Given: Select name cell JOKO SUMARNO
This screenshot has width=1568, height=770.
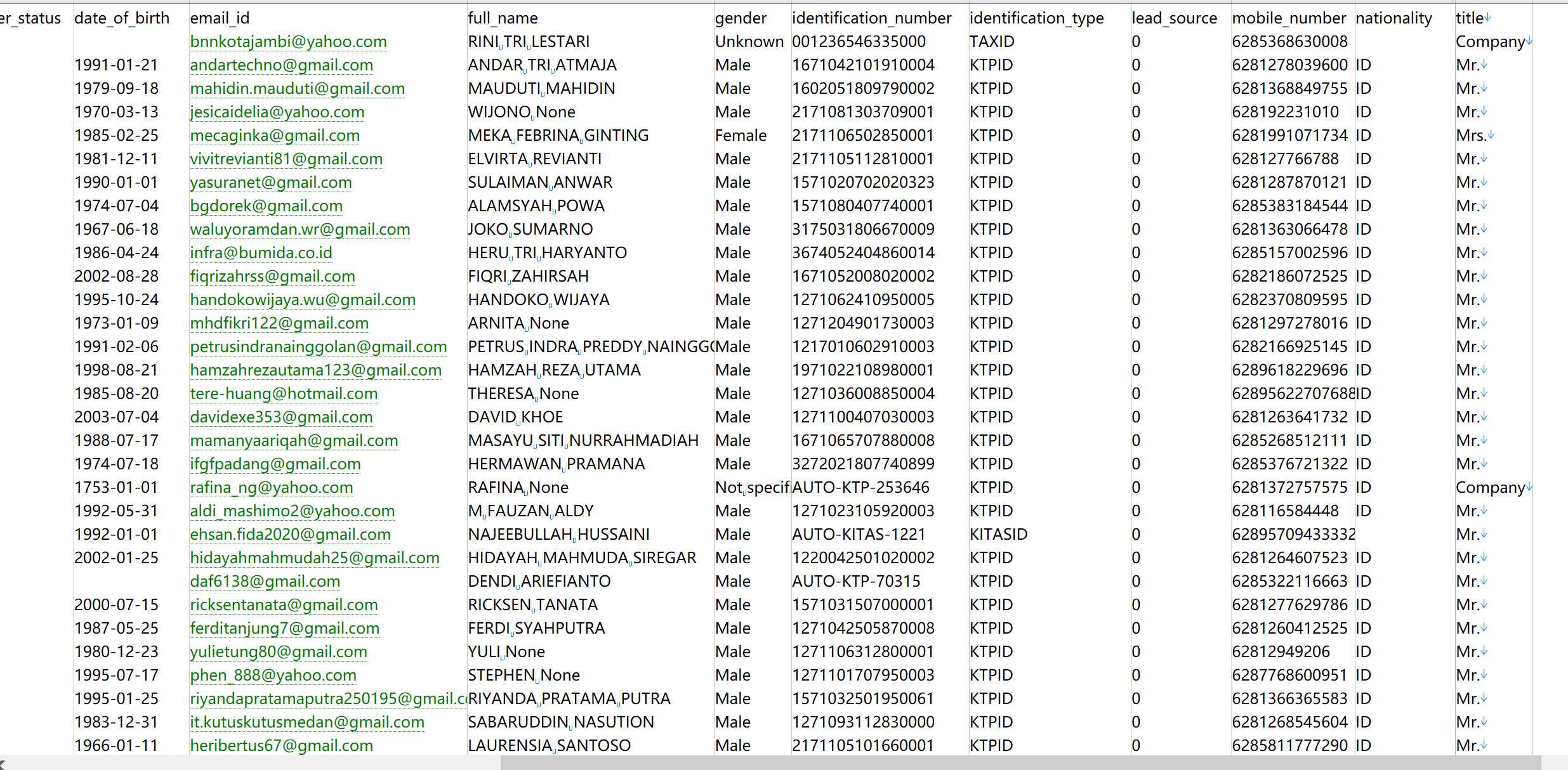Looking at the screenshot, I should (x=530, y=230).
